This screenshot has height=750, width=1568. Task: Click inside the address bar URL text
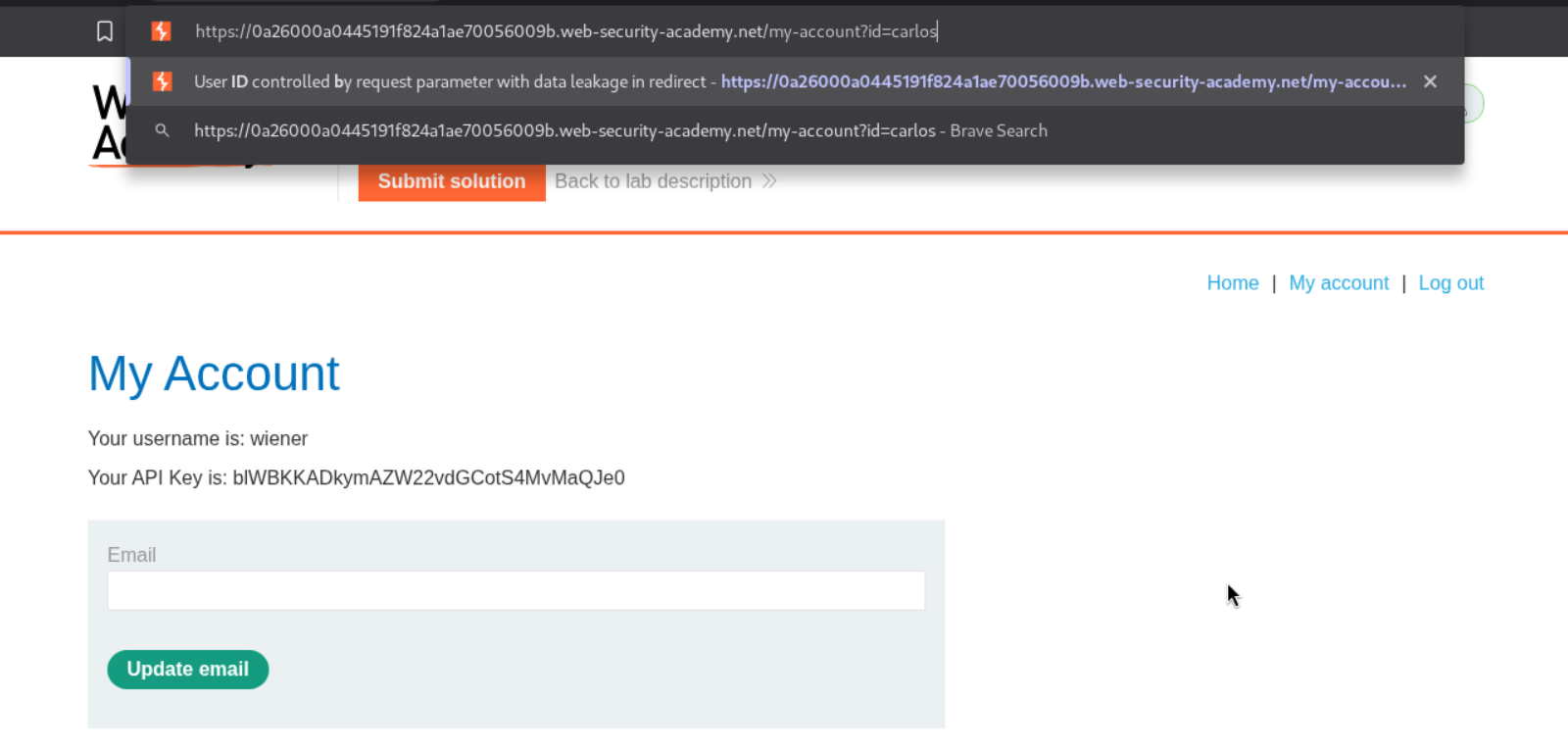click(565, 31)
